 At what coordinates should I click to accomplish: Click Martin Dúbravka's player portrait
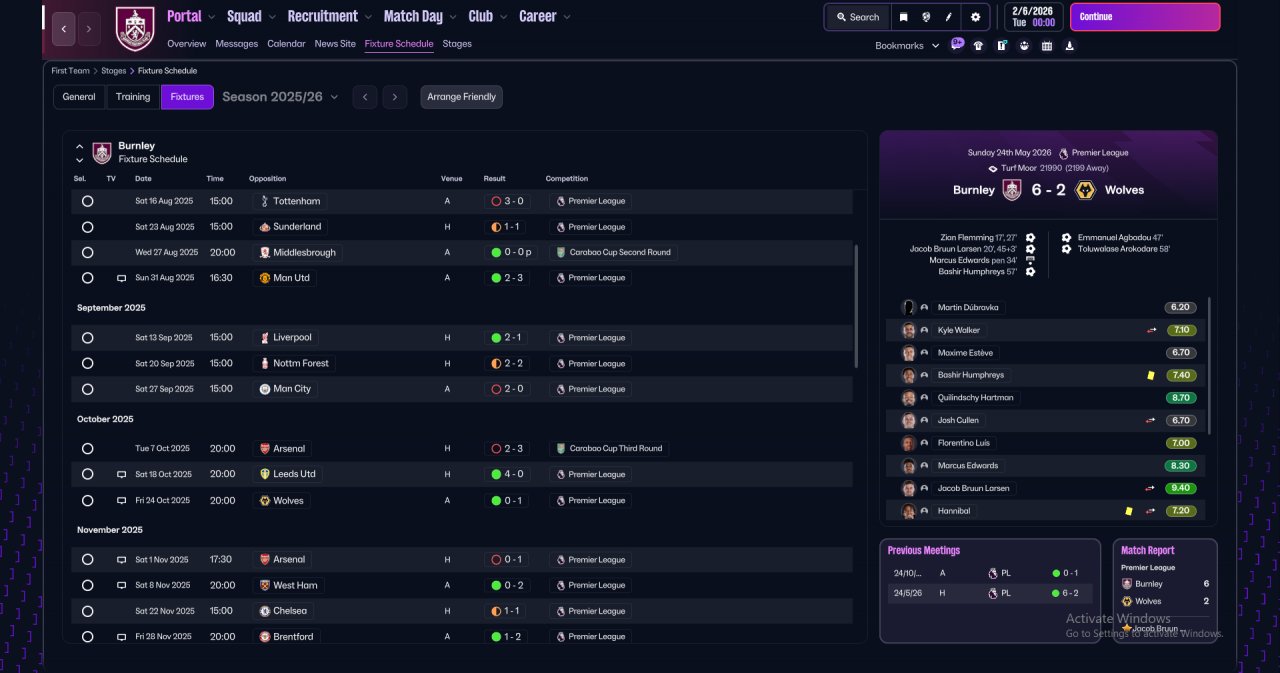(x=908, y=308)
